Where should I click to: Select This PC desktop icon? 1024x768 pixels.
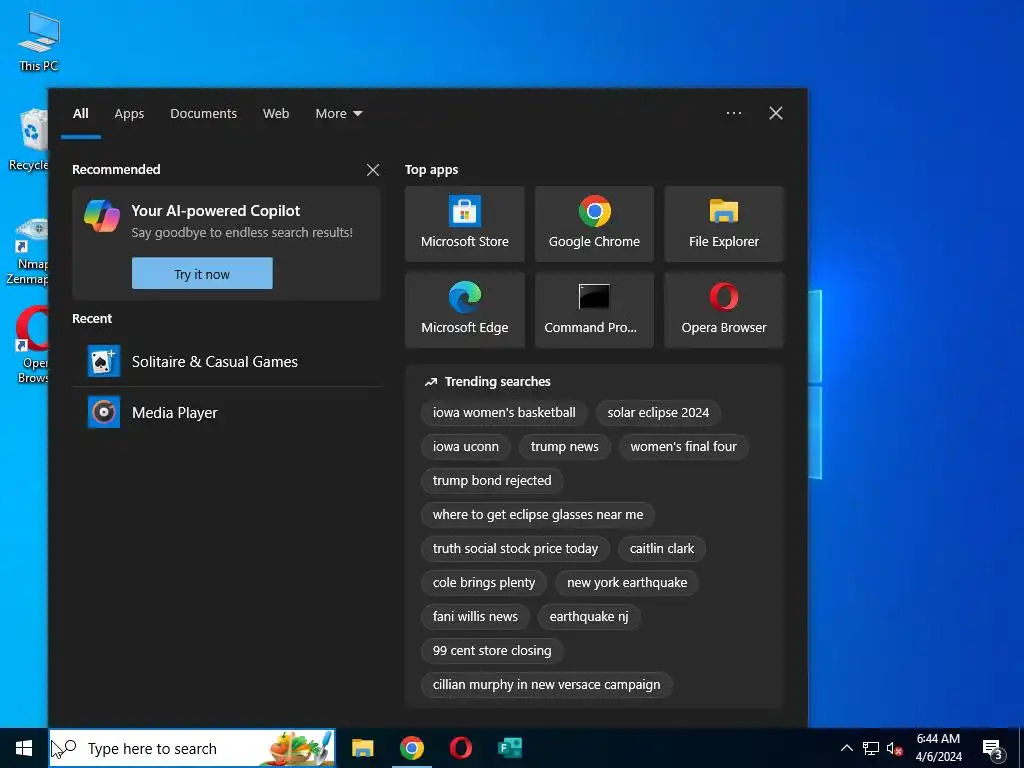click(39, 42)
